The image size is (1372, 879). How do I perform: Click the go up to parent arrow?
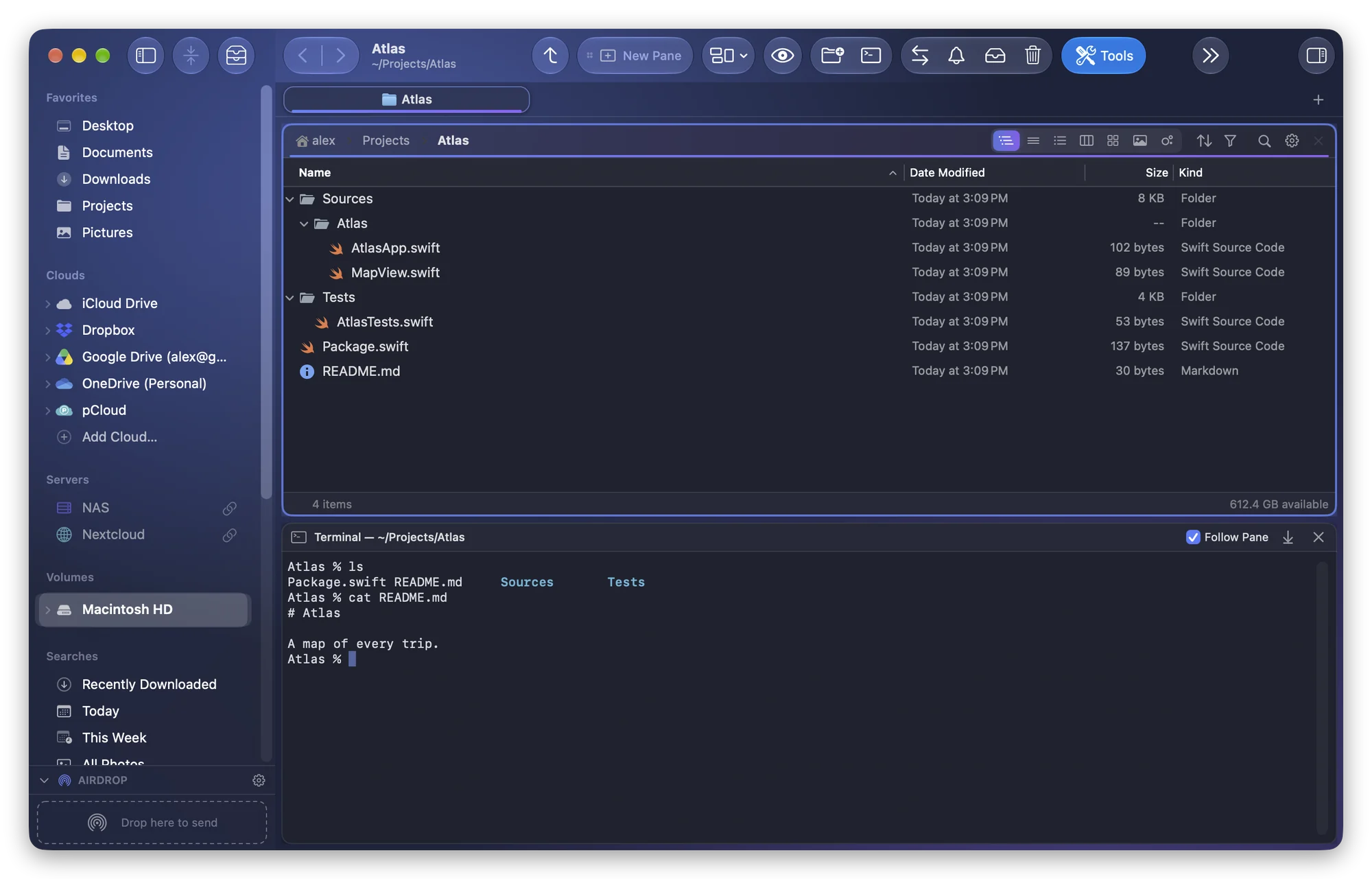coord(550,56)
